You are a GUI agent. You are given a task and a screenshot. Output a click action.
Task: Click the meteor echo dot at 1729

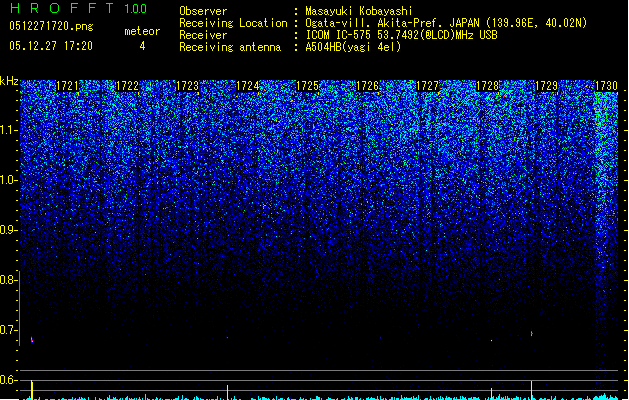click(x=532, y=333)
